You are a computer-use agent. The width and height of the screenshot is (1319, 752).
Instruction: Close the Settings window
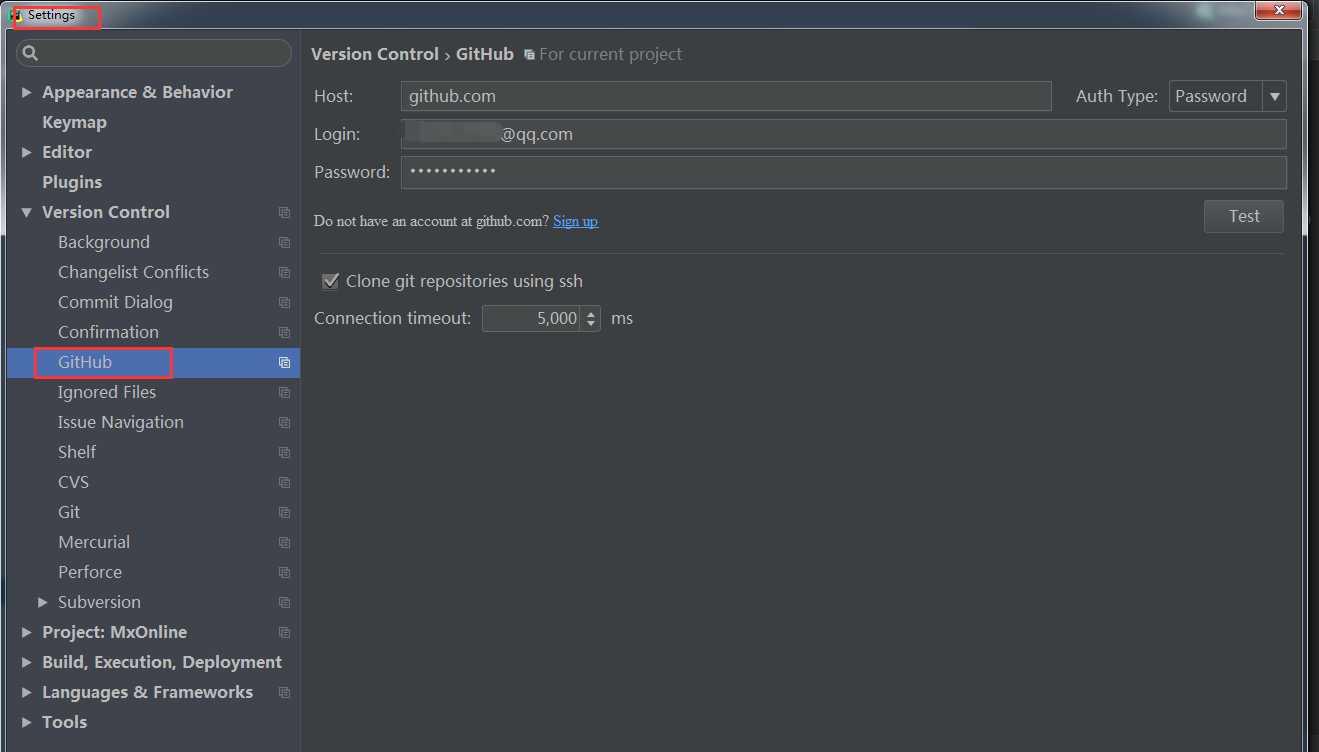point(1280,10)
